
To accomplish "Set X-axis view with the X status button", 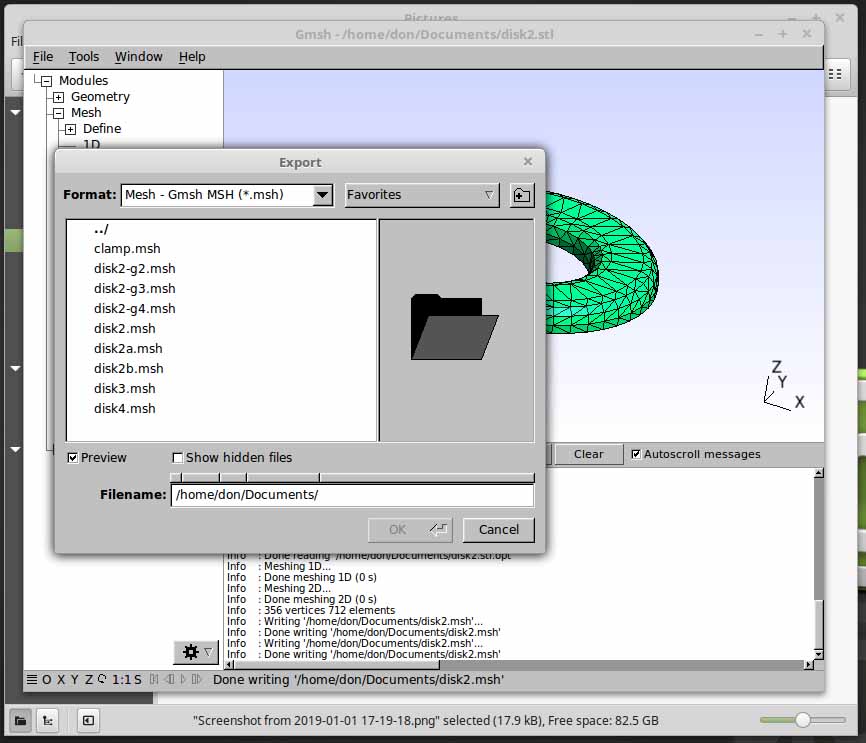I will pos(61,679).
